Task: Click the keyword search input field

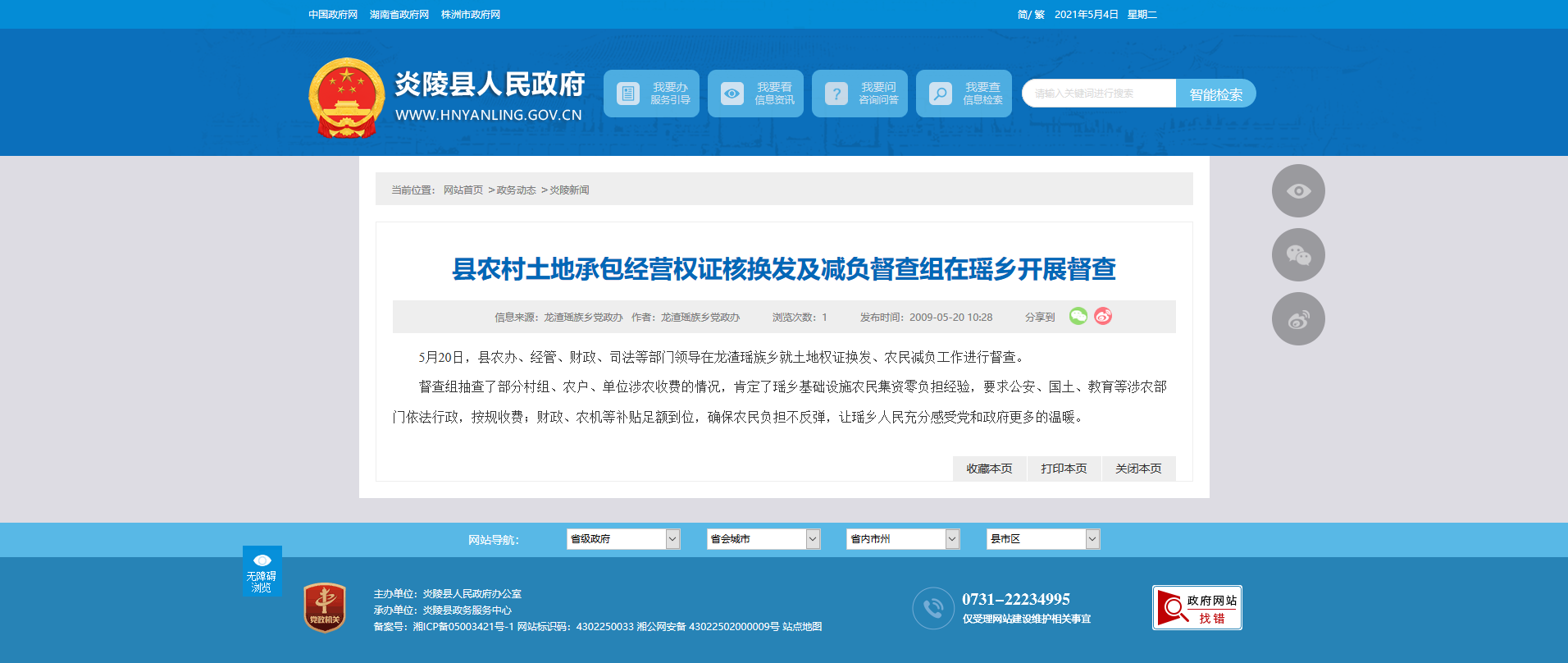Action: tap(1099, 94)
